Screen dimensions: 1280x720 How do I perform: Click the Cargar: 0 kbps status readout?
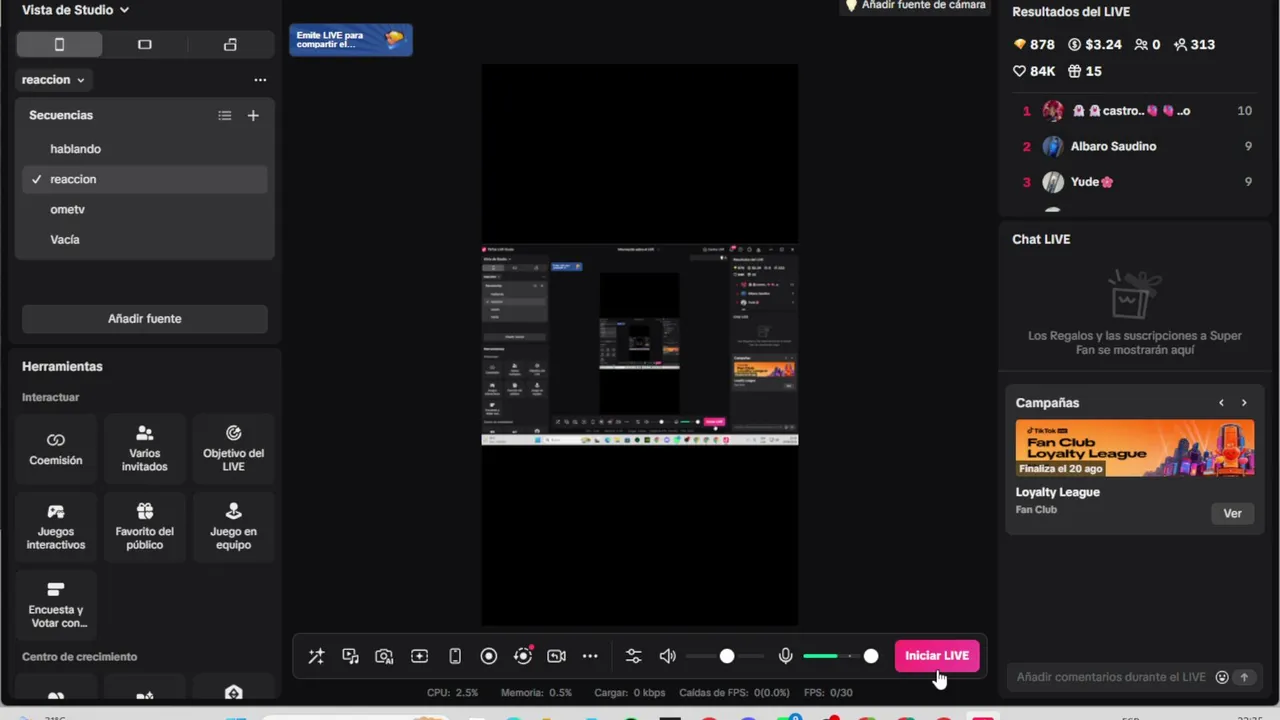(629, 693)
